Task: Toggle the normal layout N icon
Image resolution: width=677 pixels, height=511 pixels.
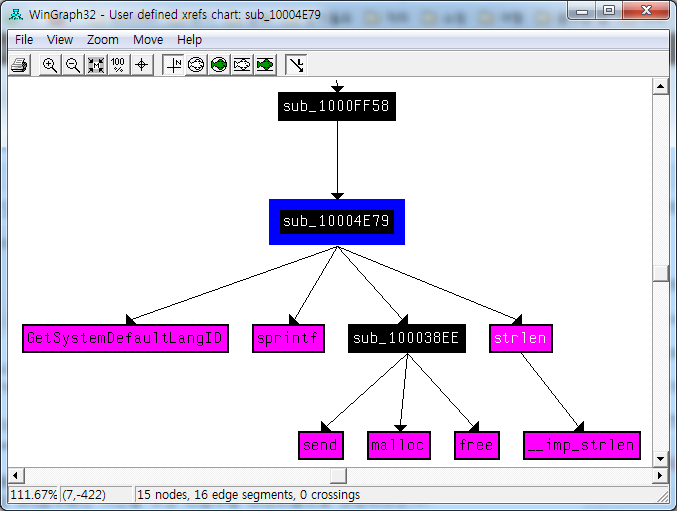Action: [173, 65]
